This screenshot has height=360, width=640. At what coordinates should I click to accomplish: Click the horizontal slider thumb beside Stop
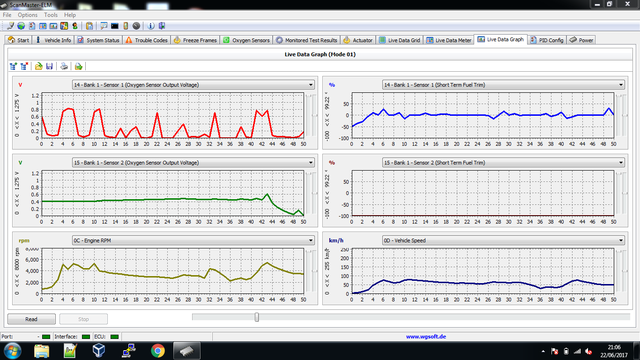point(257,317)
